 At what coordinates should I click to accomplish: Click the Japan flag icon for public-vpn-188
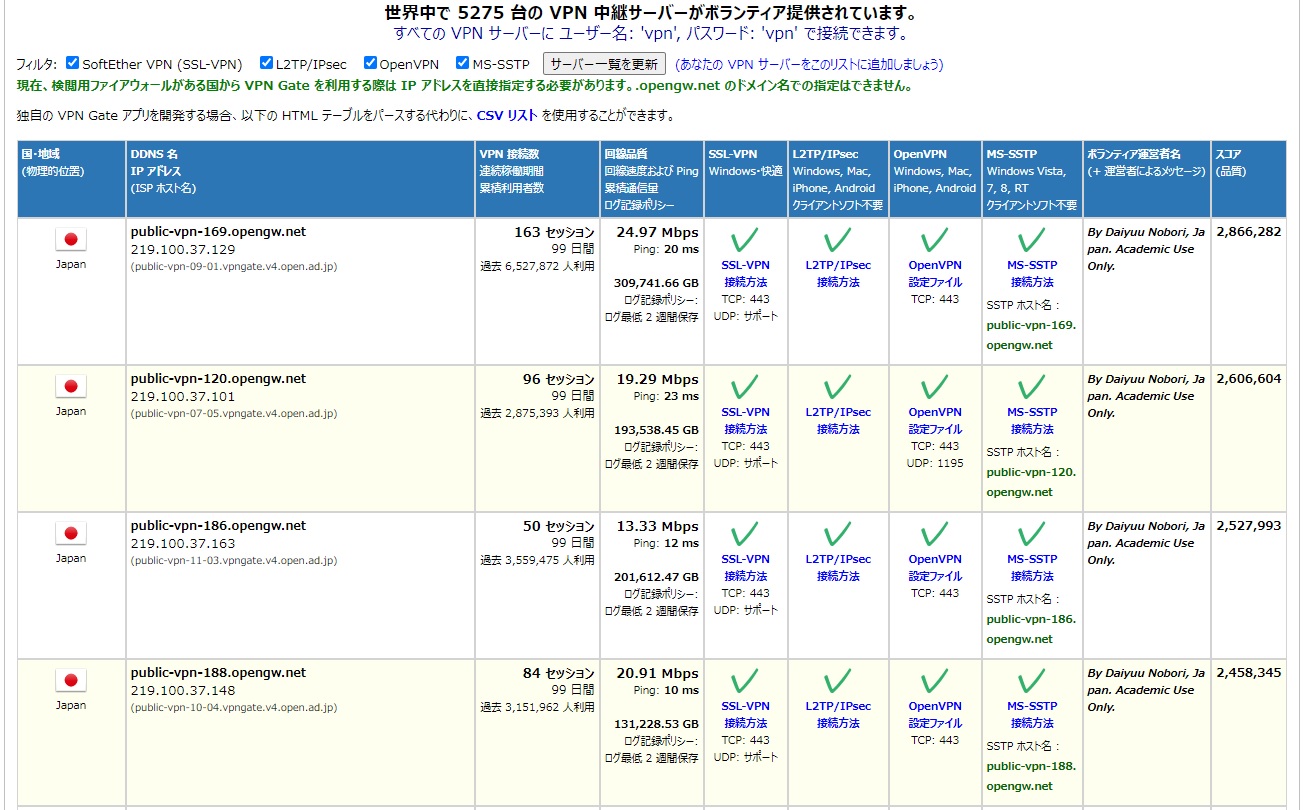pos(70,680)
